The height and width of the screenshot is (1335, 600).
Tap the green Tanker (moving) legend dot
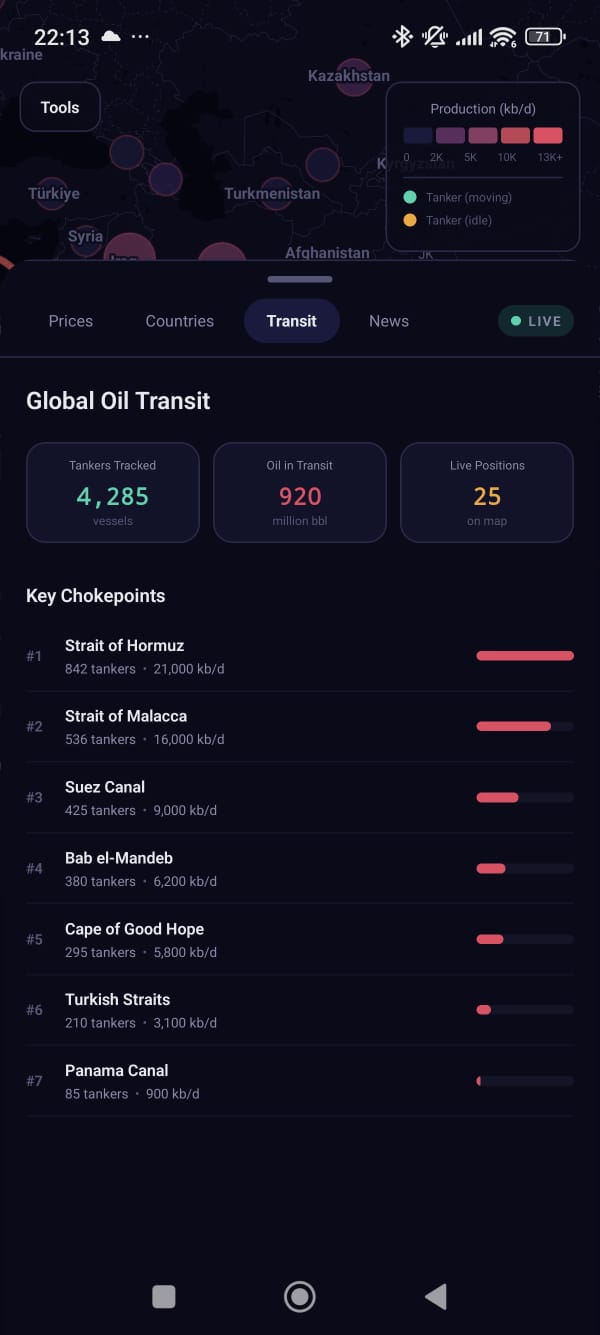[x=410, y=198]
